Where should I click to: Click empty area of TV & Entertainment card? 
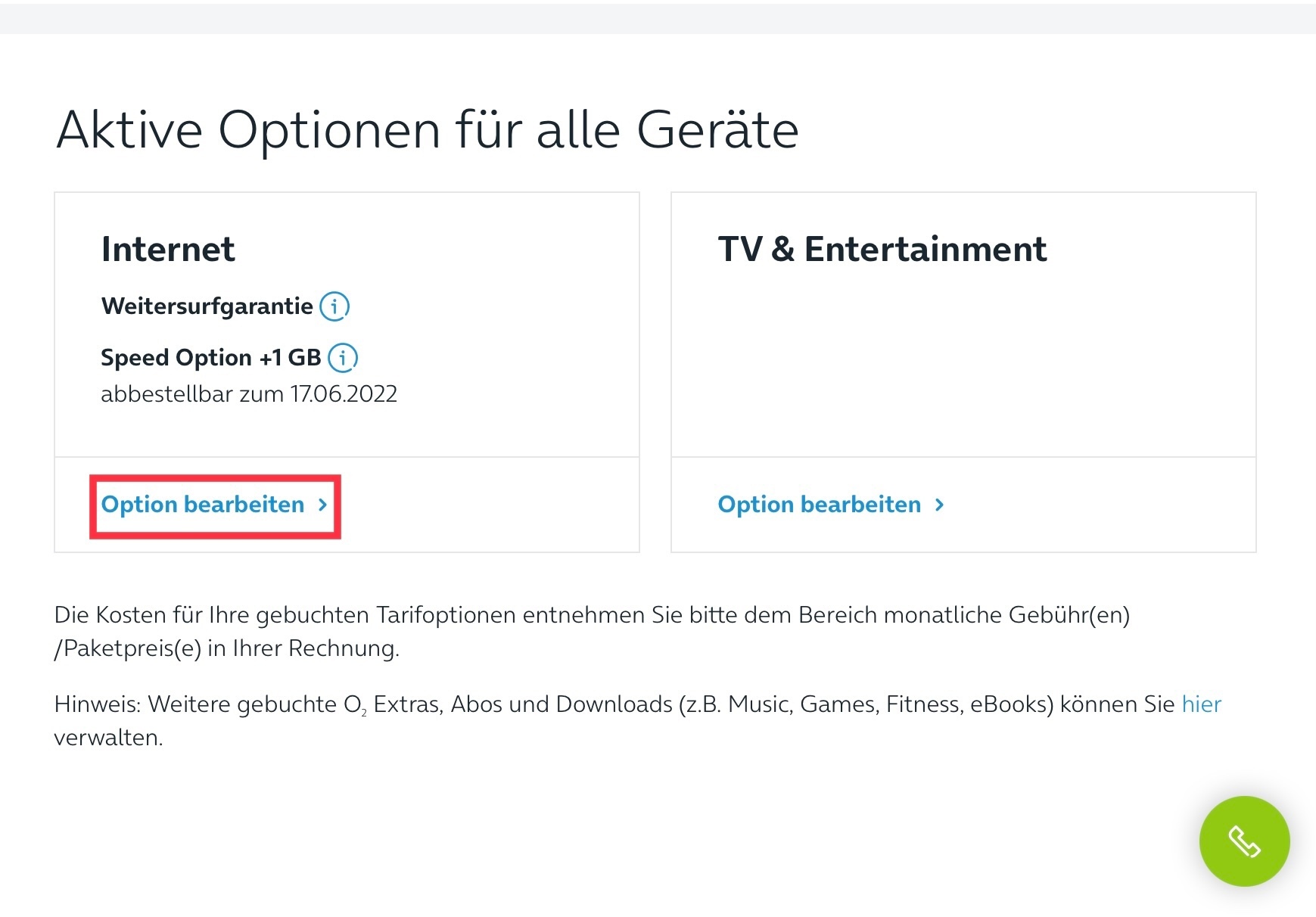click(x=963, y=363)
